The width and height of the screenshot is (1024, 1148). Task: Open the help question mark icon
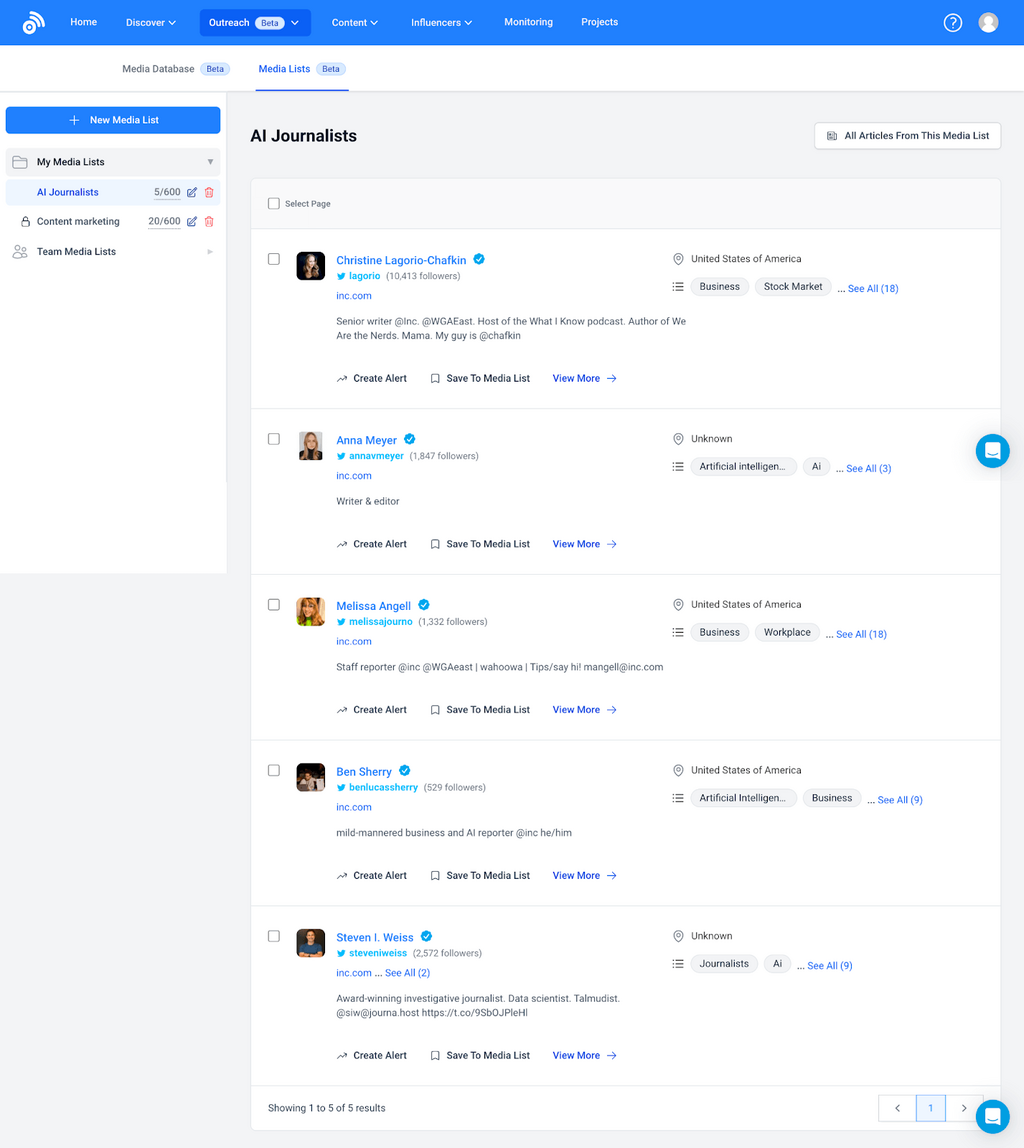tap(952, 22)
